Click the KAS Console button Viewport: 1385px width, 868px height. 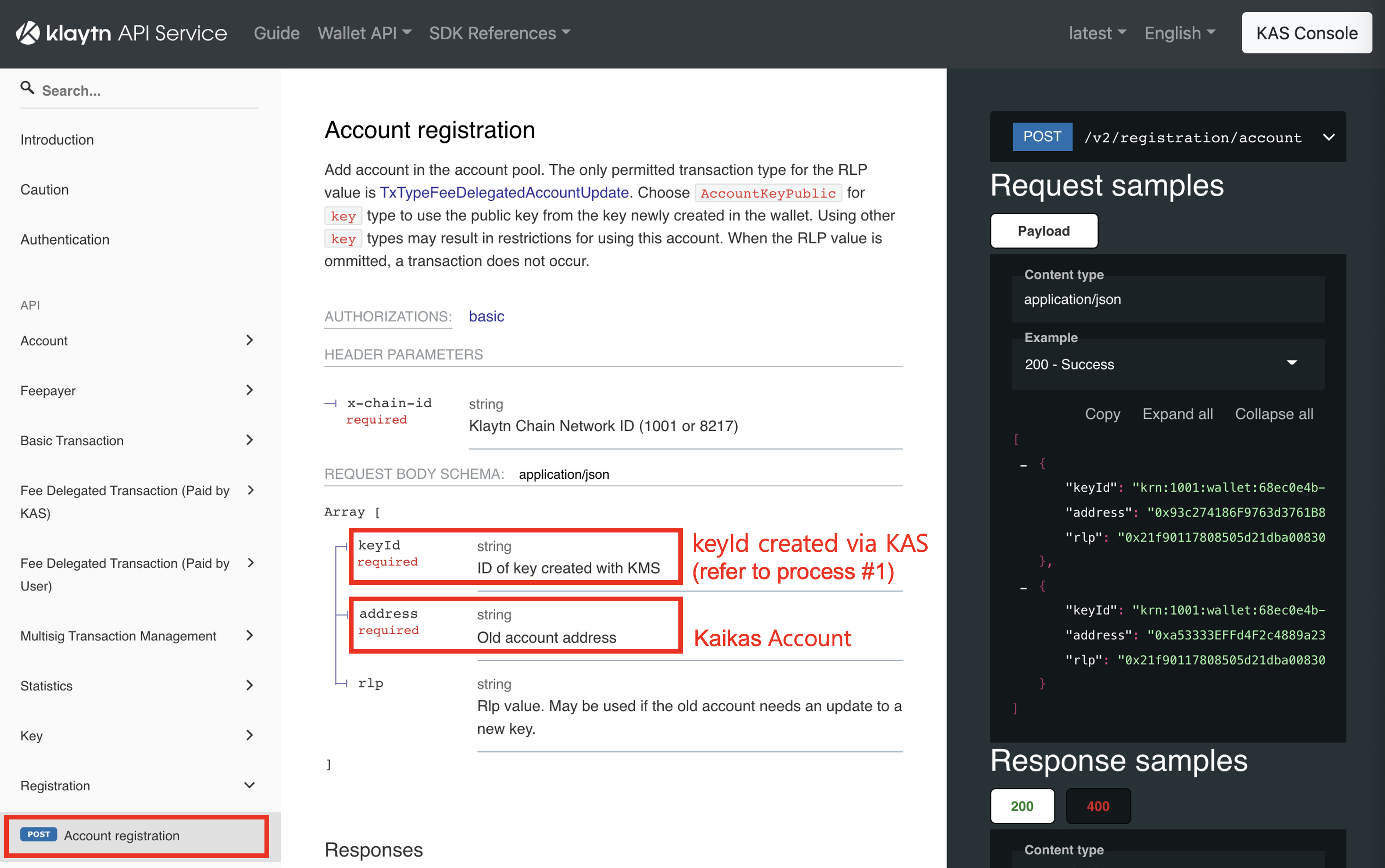1306,33
